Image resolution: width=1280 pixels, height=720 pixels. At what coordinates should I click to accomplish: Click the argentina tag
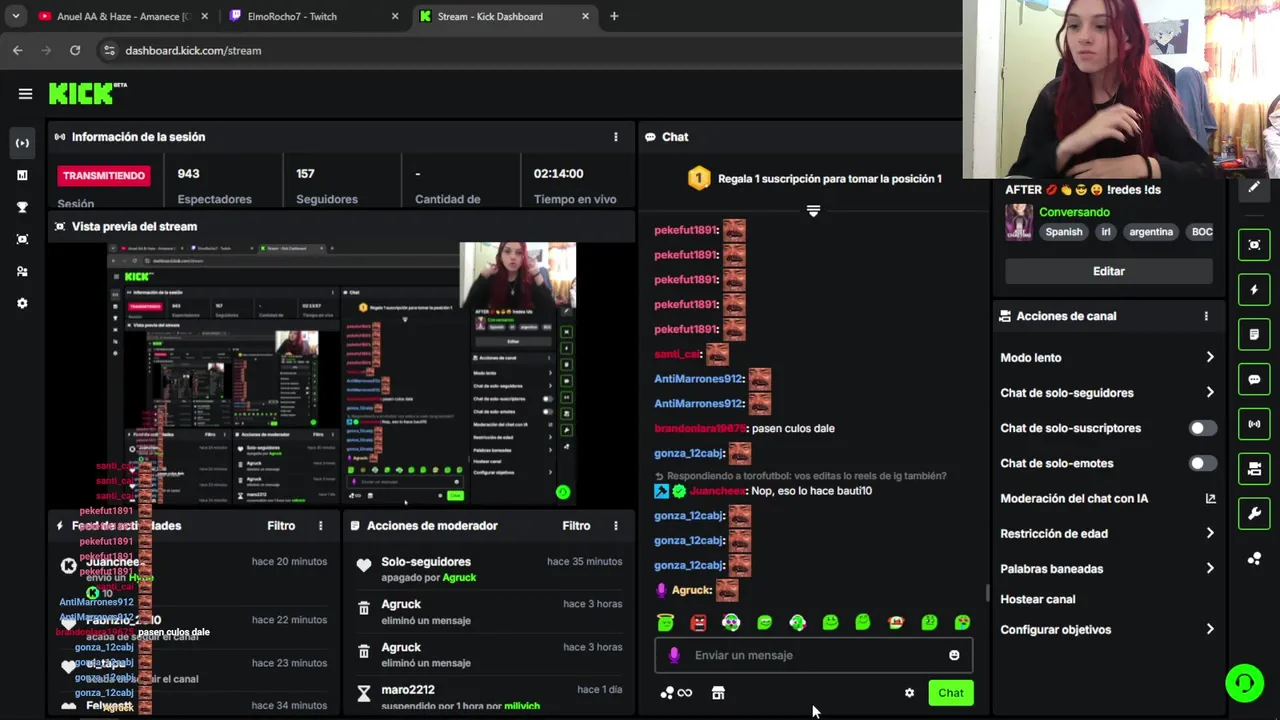pos(1151,231)
